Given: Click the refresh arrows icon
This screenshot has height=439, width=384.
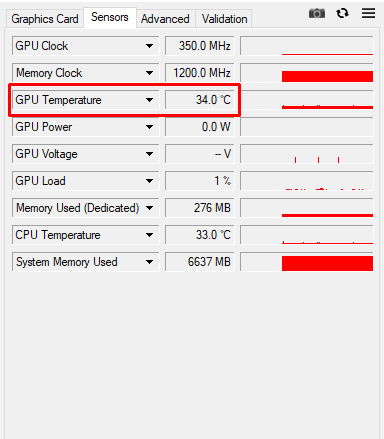Looking at the screenshot, I should pos(342,13).
